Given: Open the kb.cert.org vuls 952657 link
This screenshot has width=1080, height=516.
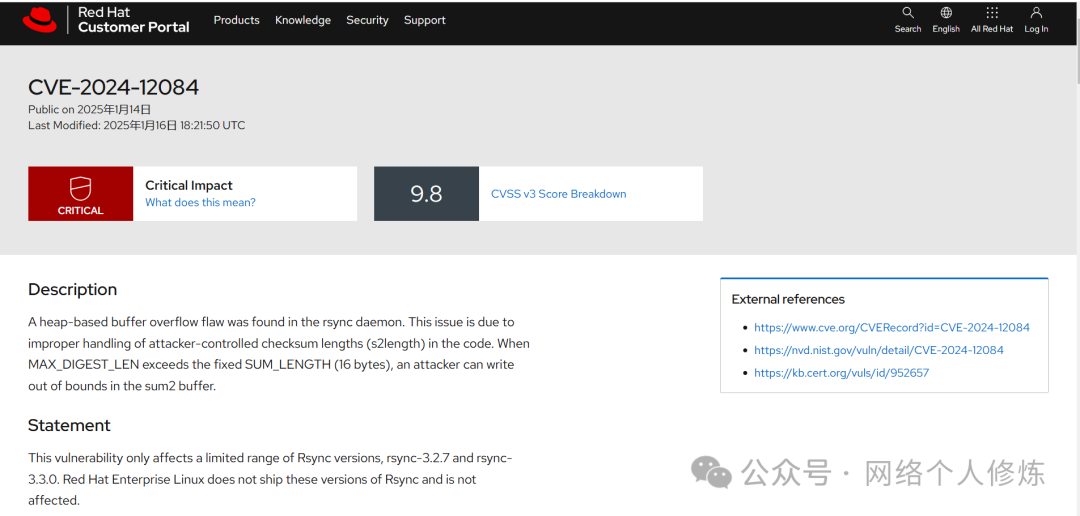Looking at the screenshot, I should [x=842, y=373].
